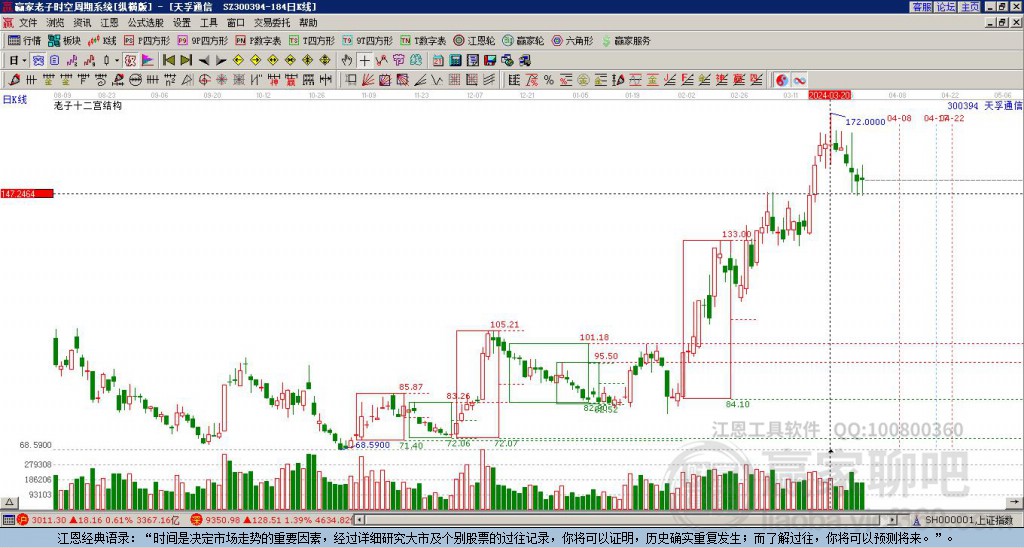Viewport: 1024px width, 548px height.
Task: Expand the candlestick style dropdown arrow
Action: click(x=117, y=61)
